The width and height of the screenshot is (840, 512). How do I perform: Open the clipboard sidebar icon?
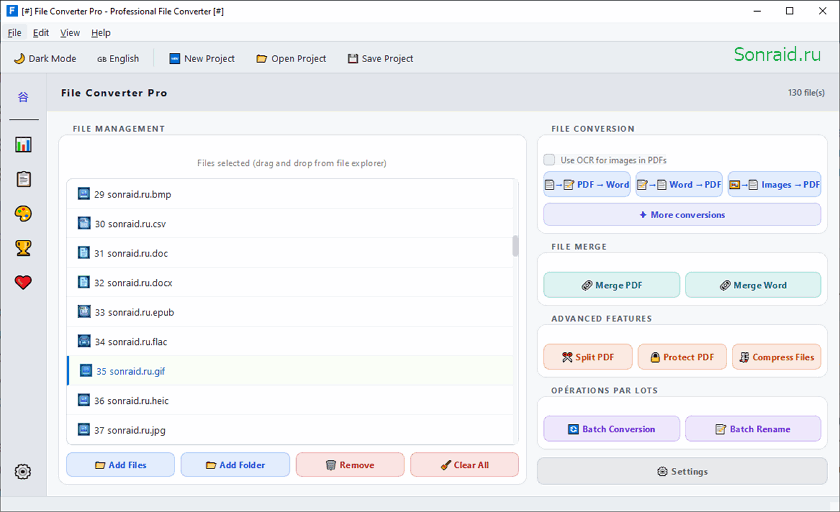coord(23,179)
